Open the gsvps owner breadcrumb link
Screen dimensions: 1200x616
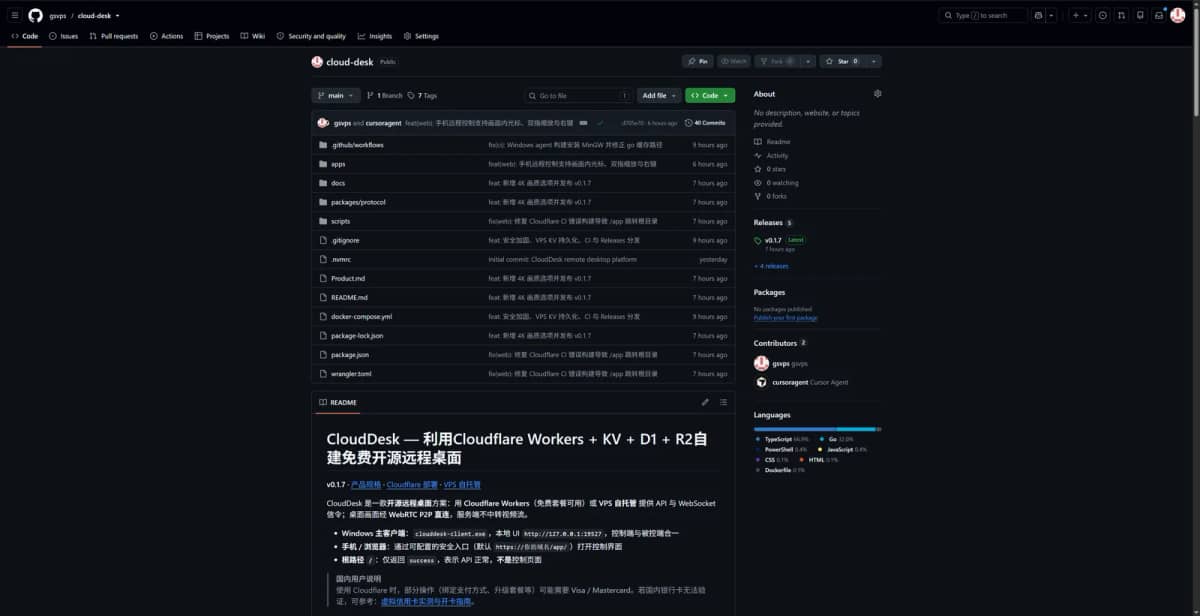pyautogui.click(x=57, y=16)
